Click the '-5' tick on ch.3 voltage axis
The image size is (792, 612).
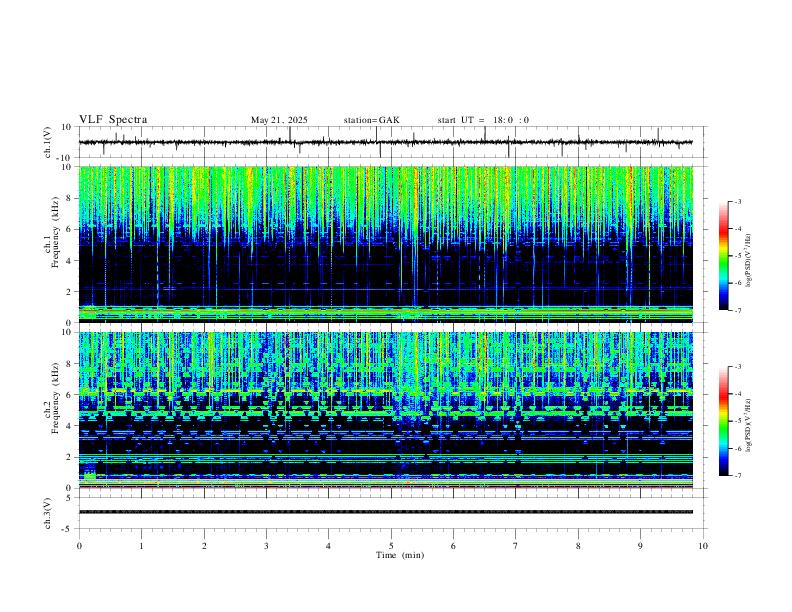coord(68,529)
